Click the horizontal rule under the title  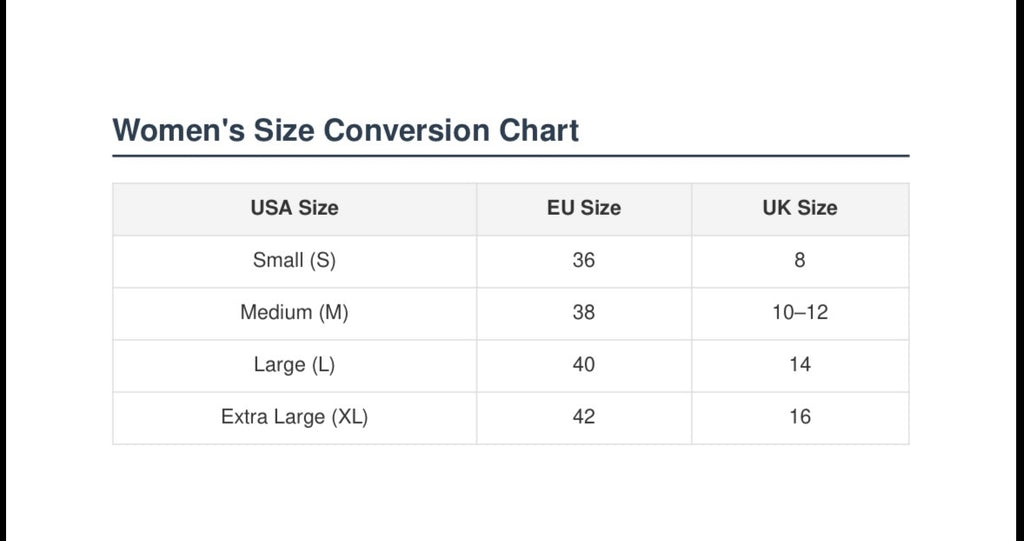click(x=511, y=156)
